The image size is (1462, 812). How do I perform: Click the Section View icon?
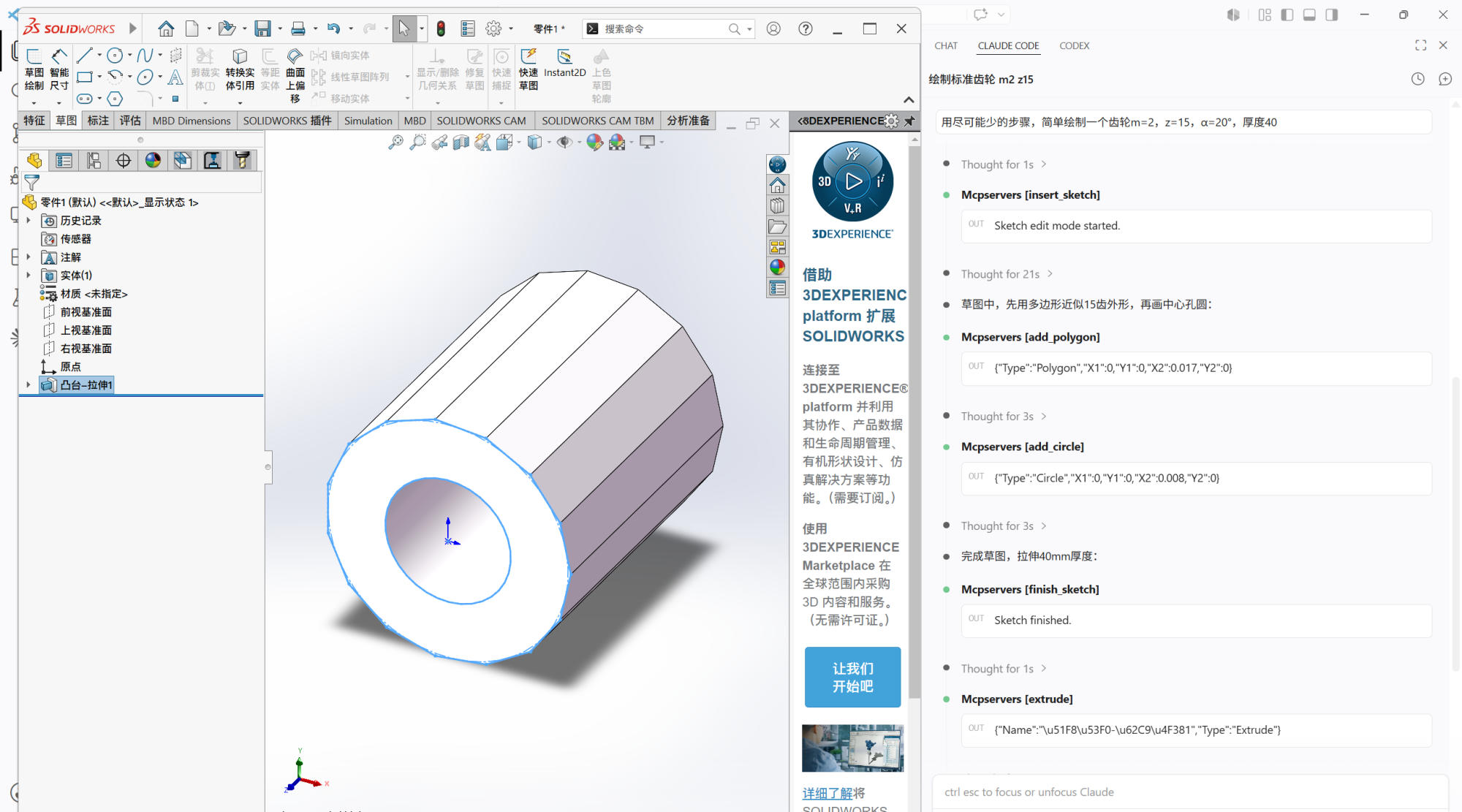click(x=461, y=142)
